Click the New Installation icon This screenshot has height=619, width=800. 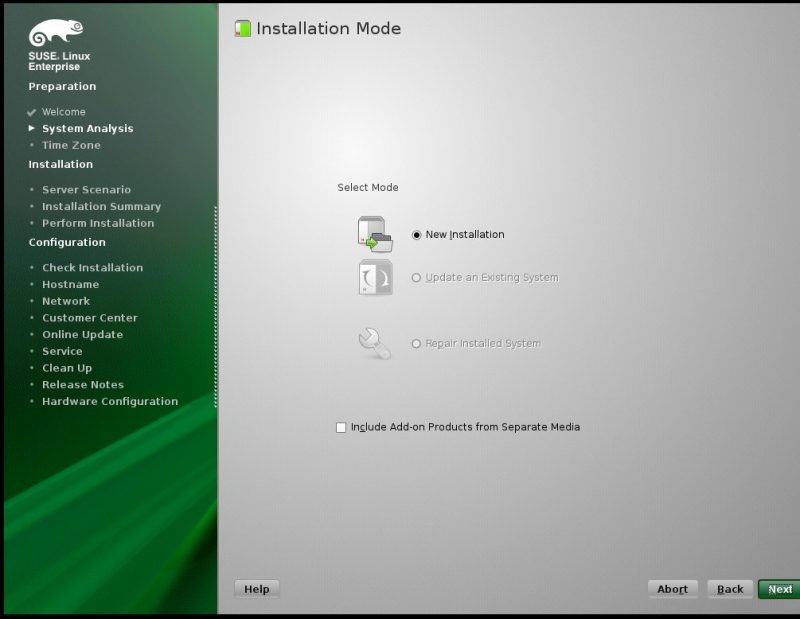375,233
